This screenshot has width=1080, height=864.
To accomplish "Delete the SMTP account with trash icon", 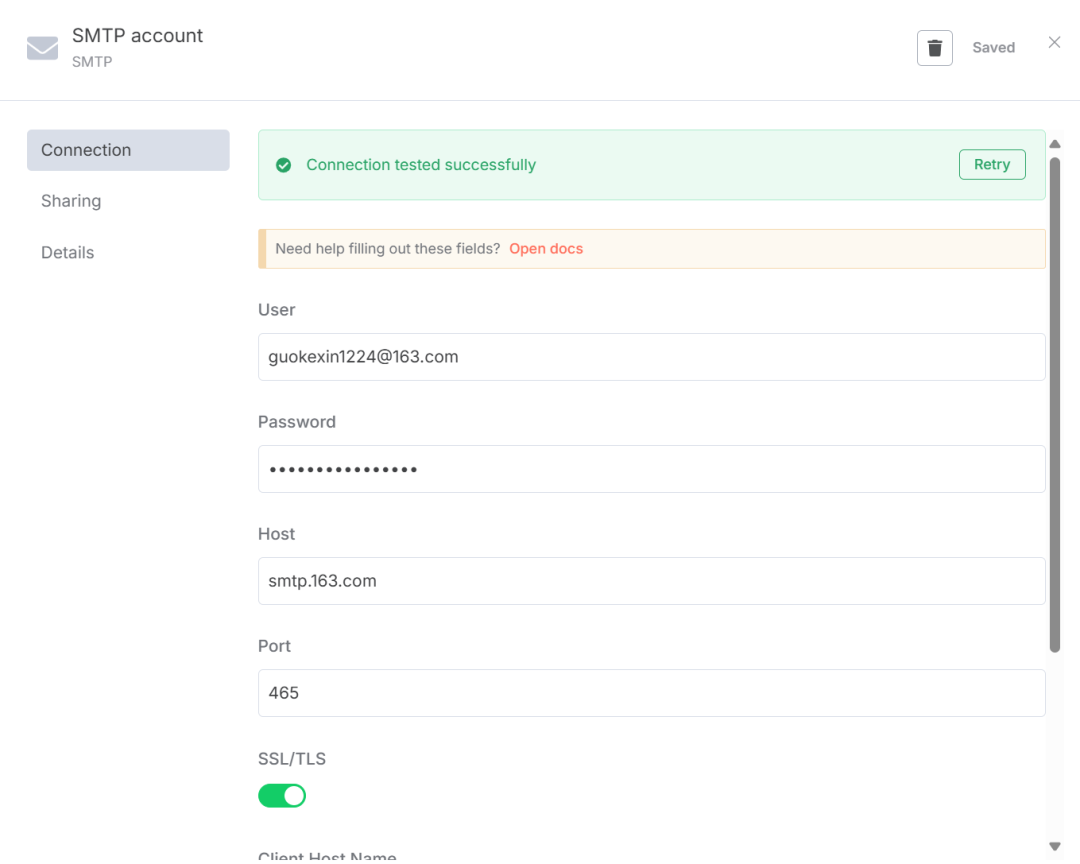I will [x=934, y=48].
